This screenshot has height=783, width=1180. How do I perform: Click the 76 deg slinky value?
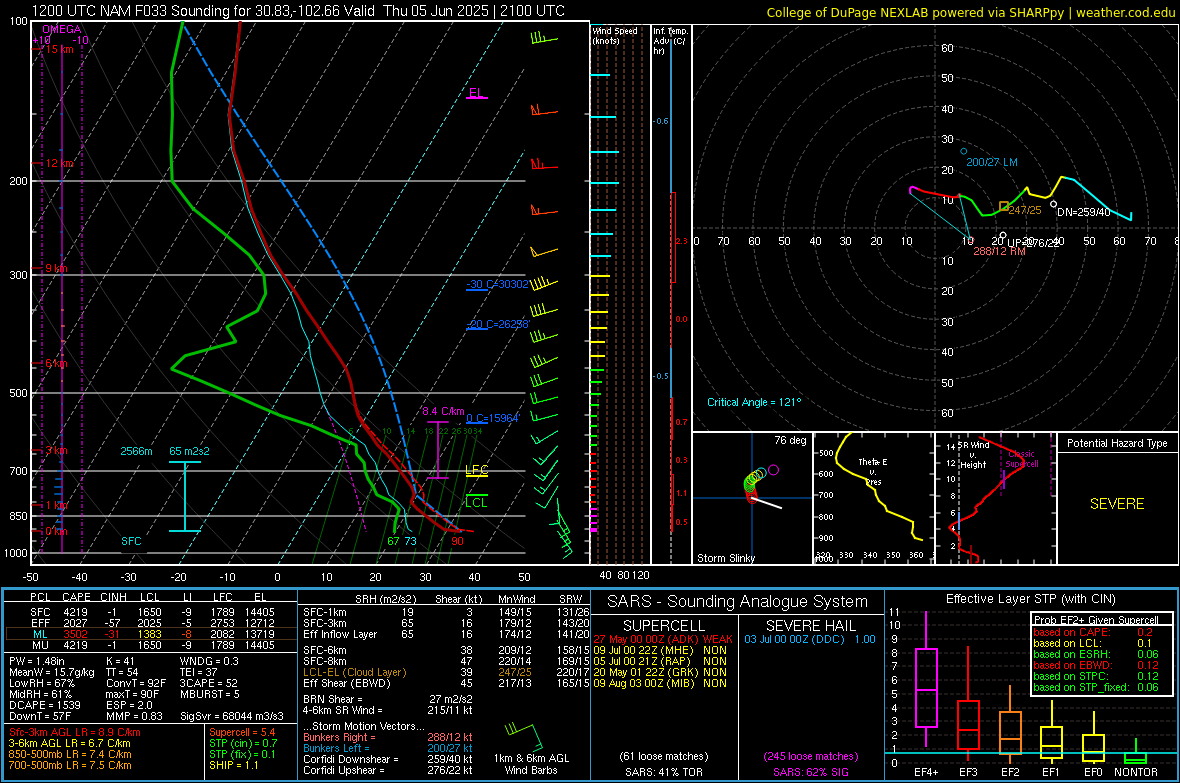pos(790,440)
